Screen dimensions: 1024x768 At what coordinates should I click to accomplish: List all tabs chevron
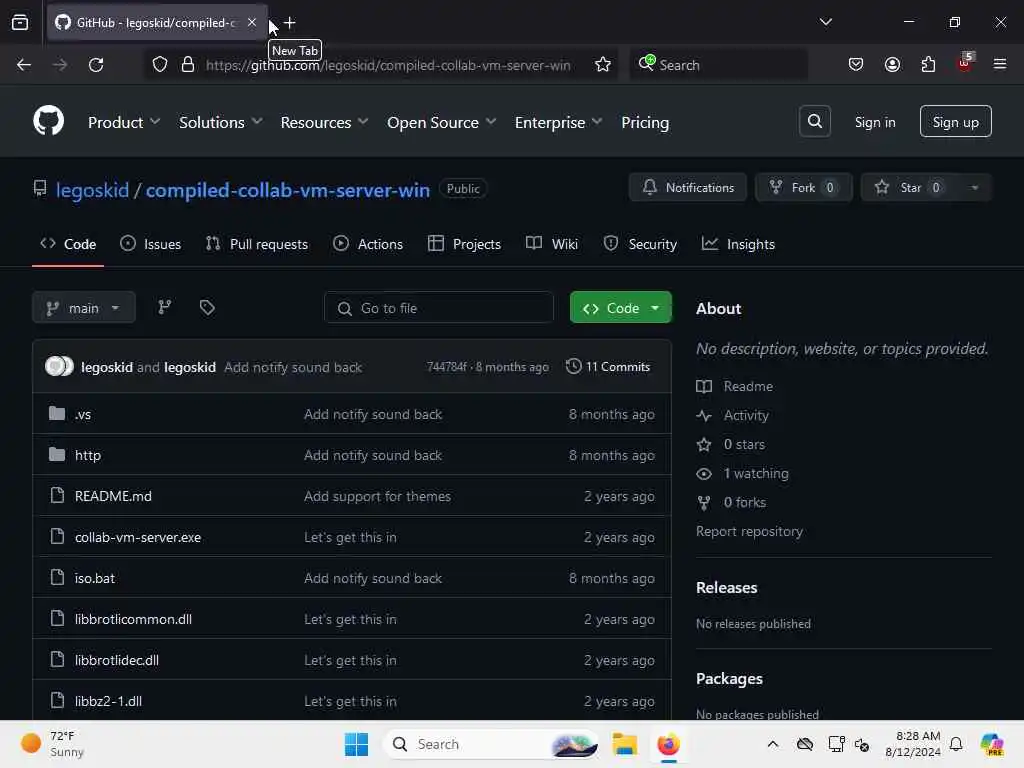pyautogui.click(x=825, y=22)
